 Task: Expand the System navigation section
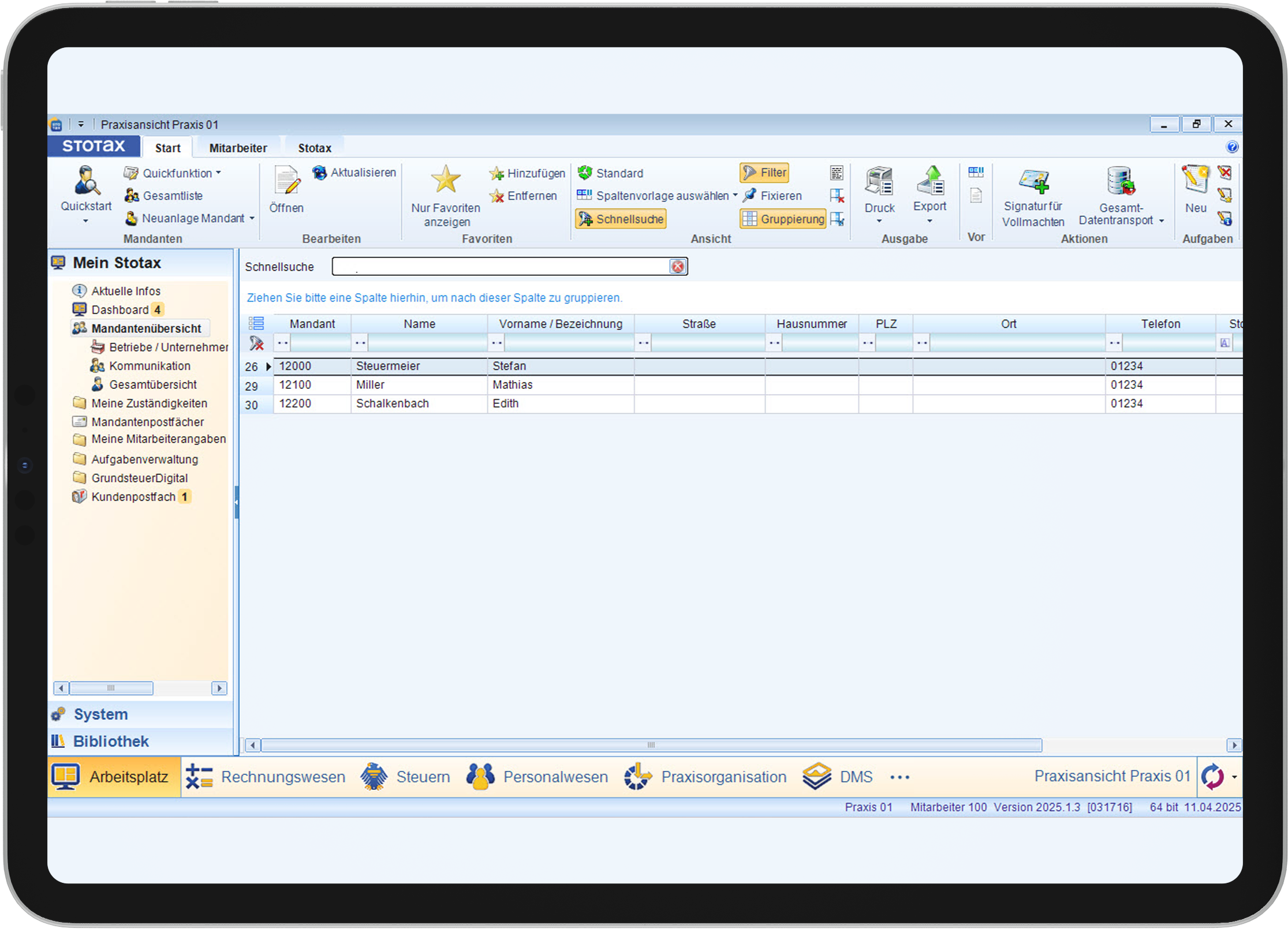tap(141, 714)
